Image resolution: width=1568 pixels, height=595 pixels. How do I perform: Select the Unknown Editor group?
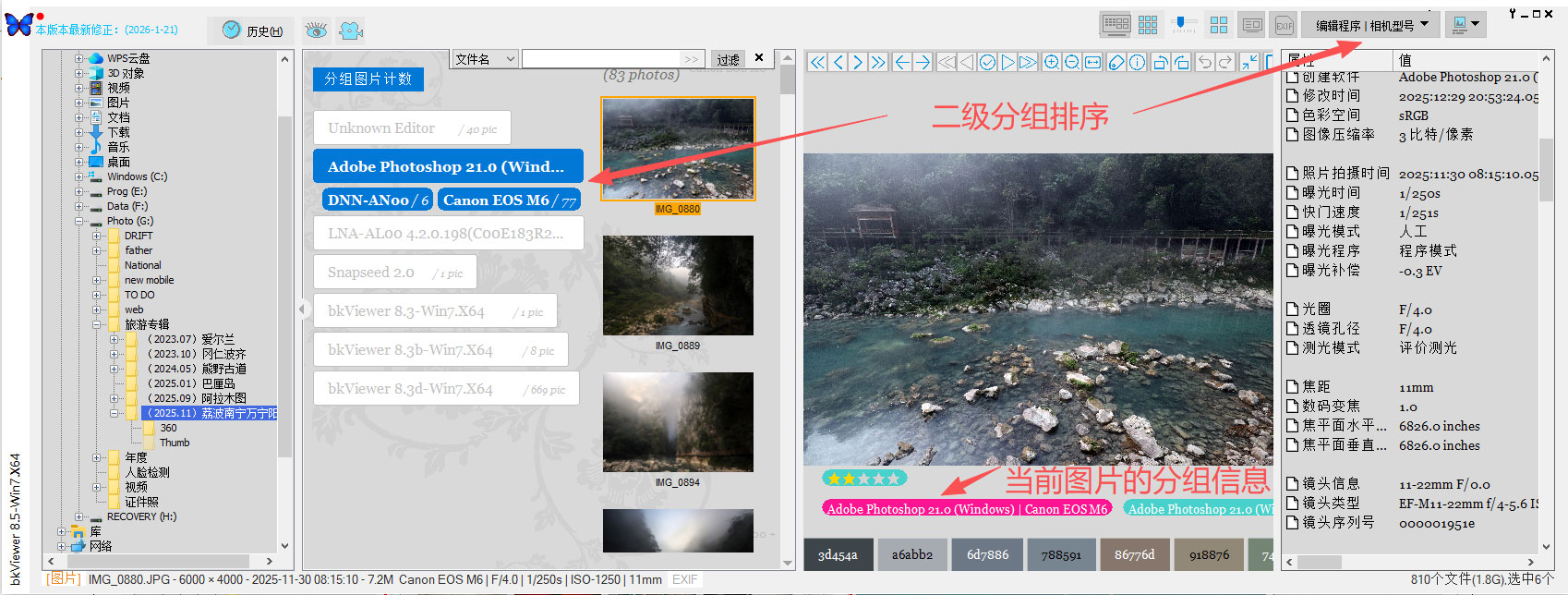[412, 128]
